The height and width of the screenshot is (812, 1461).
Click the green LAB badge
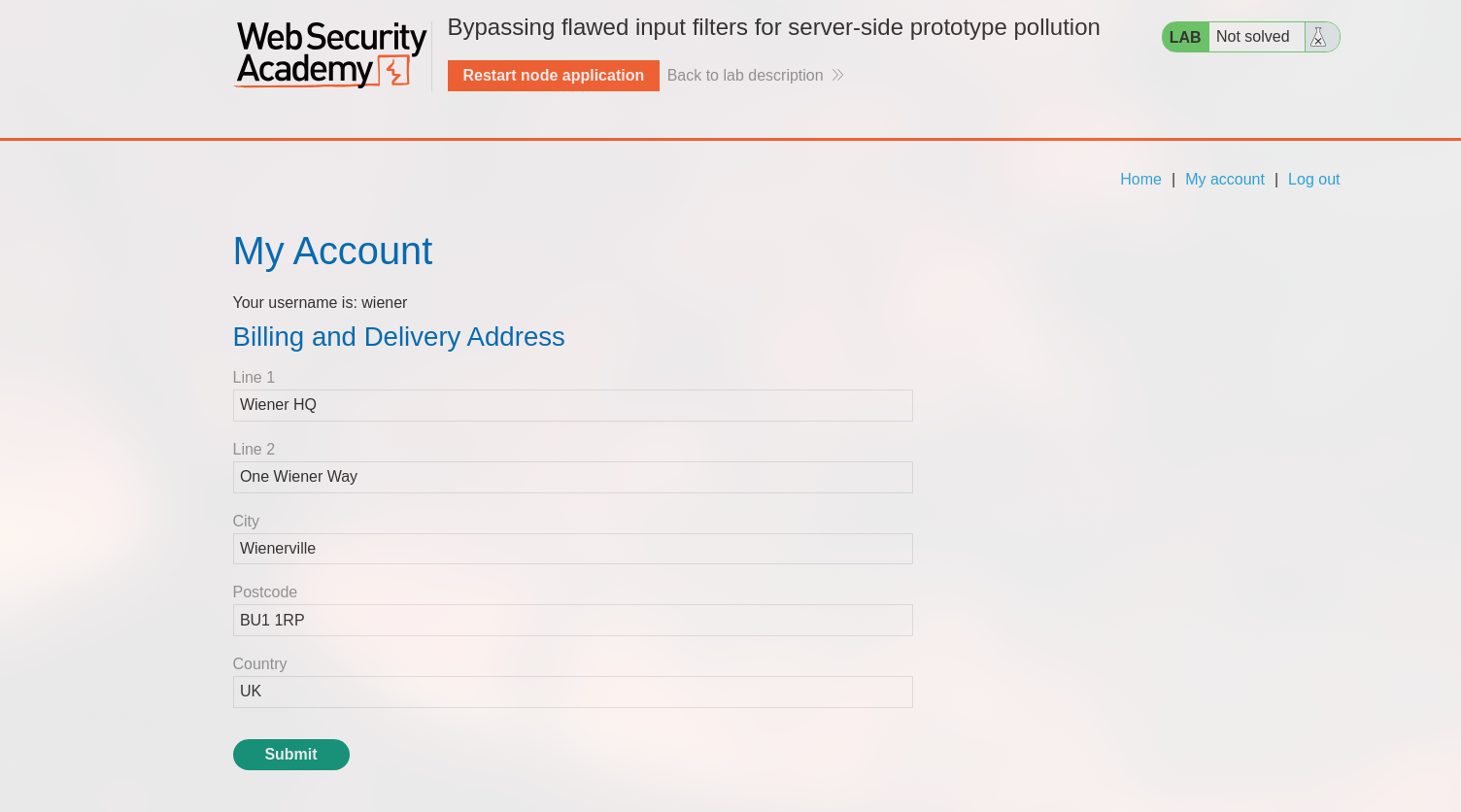point(1185,37)
